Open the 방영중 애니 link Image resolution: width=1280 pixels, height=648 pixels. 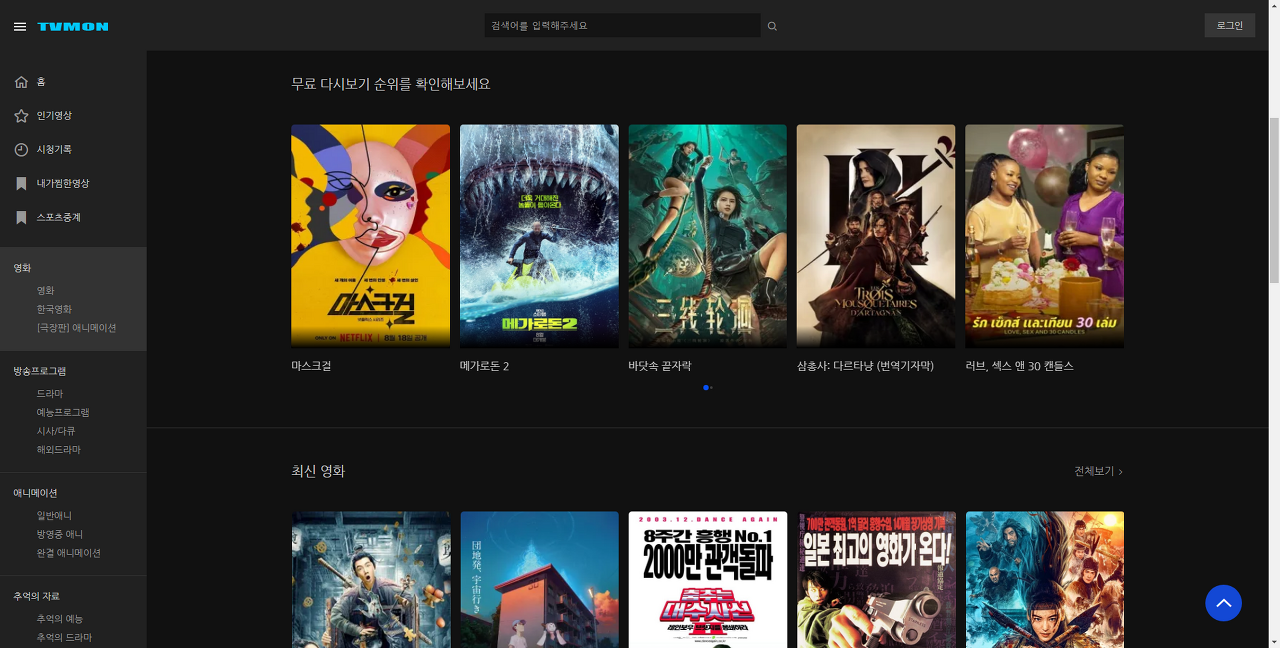60,535
